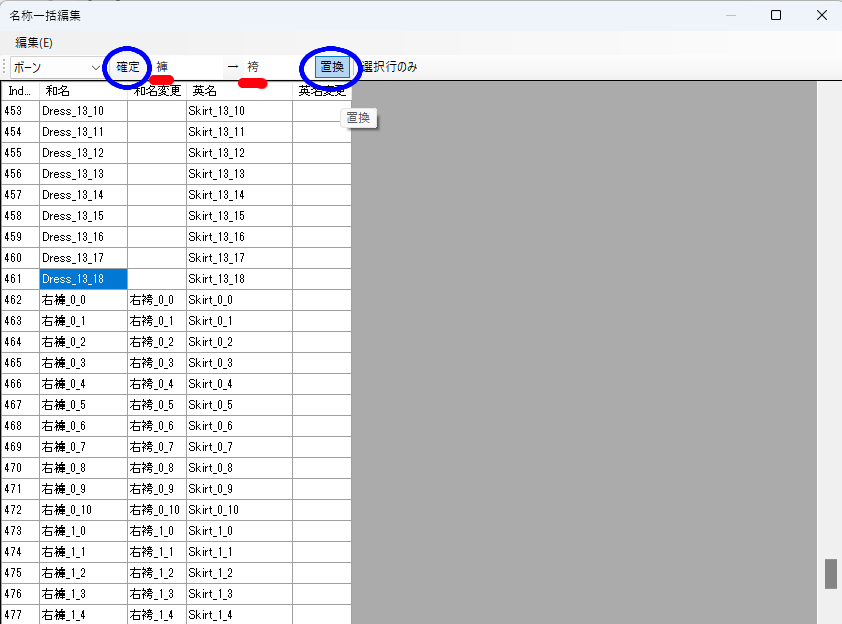The image size is (842, 624).
Task: Select the cell Dress_13_11
Action: click(x=83, y=132)
